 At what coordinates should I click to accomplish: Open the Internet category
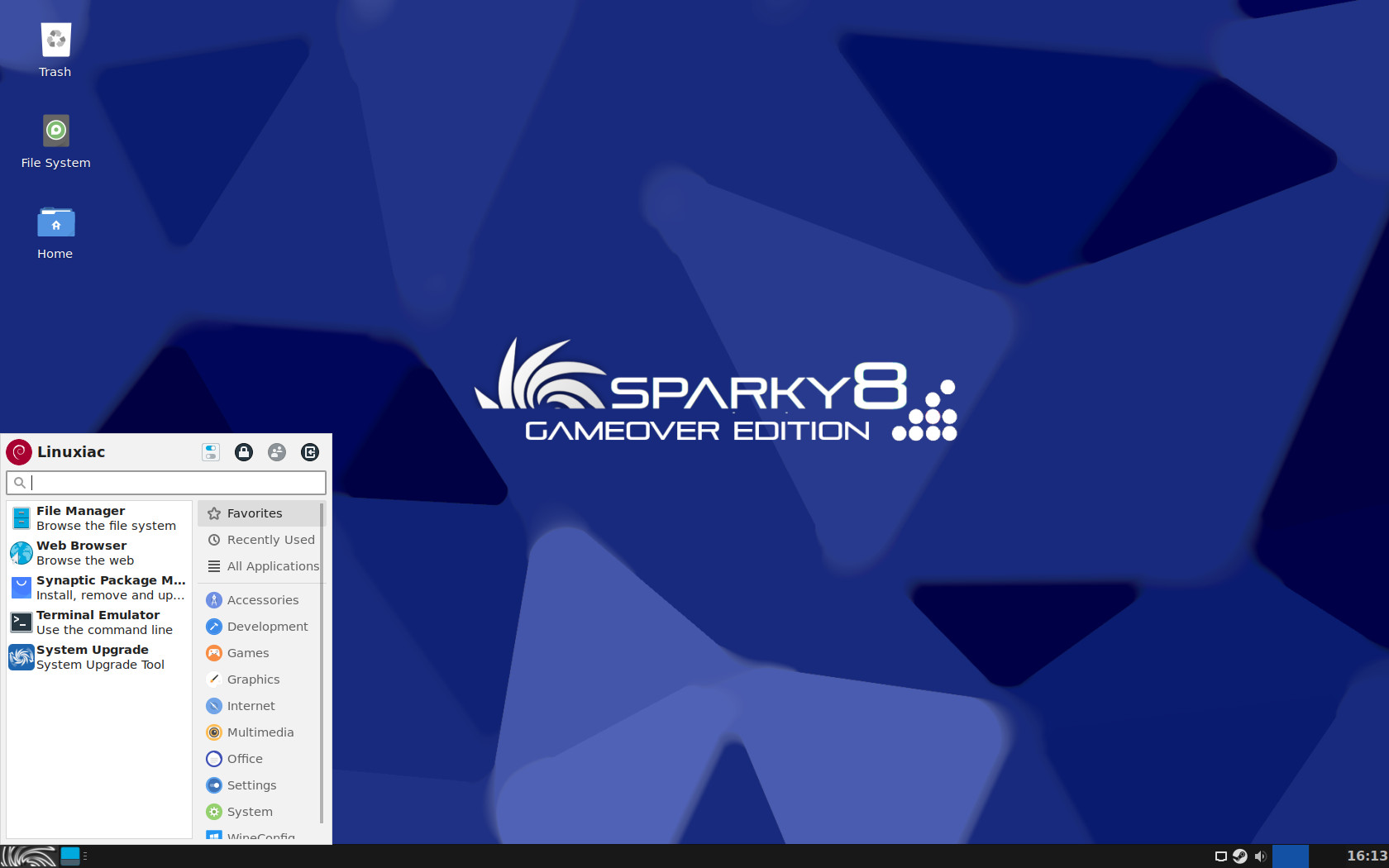point(260,706)
